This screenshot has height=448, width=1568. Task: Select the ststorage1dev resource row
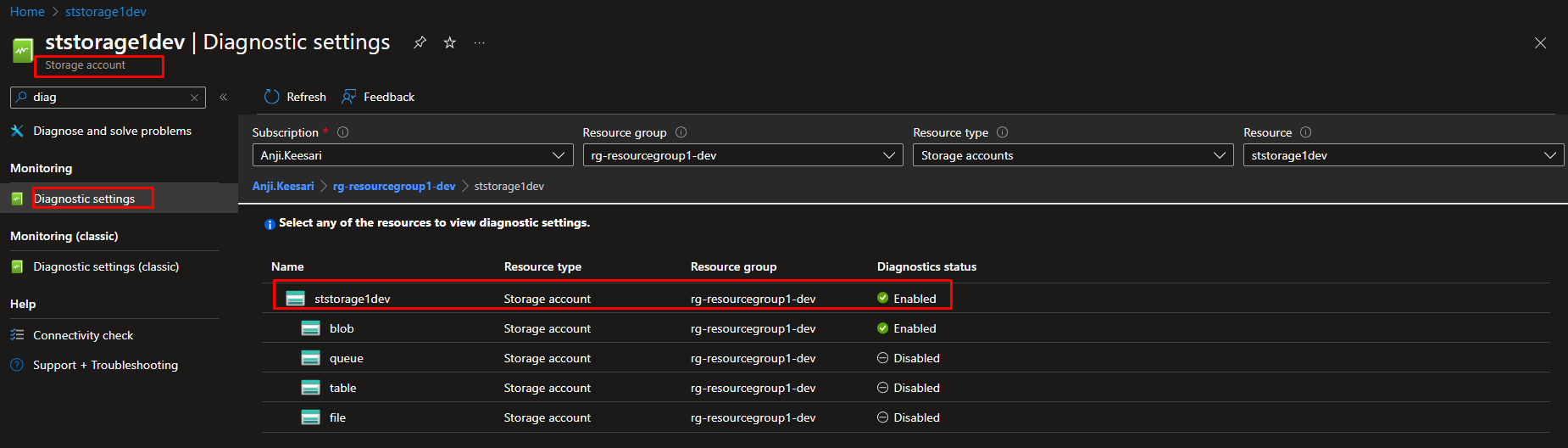click(x=906, y=298)
